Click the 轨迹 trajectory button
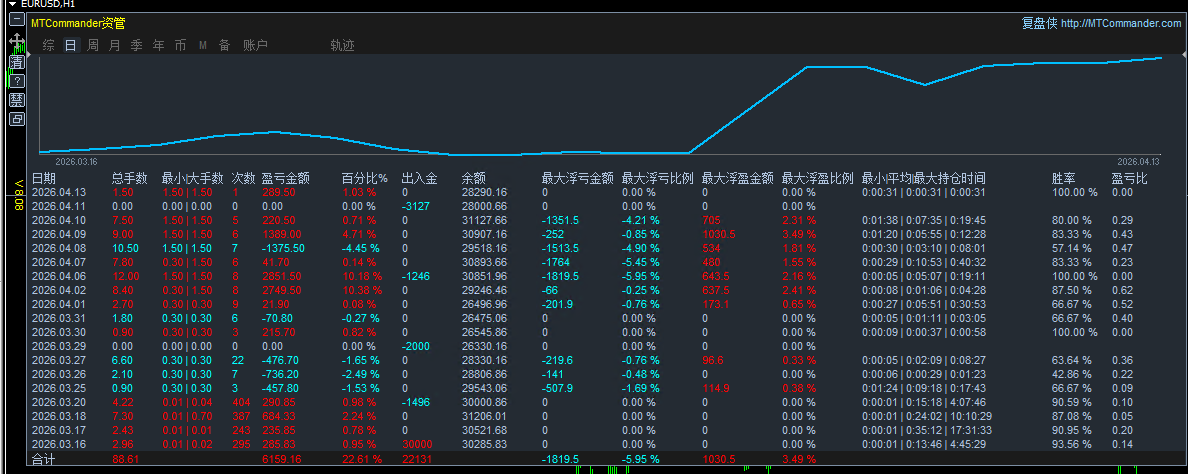The width and height of the screenshot is (1188, 474). click(x=342, y=45)
